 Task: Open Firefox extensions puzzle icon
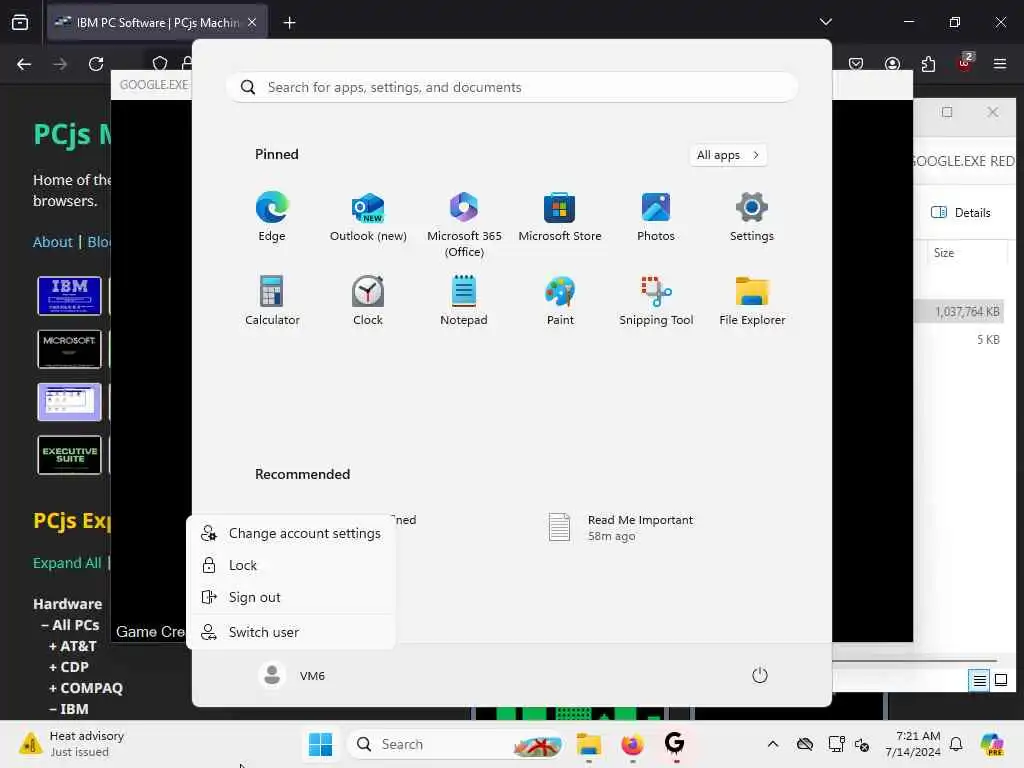[928, 64]
